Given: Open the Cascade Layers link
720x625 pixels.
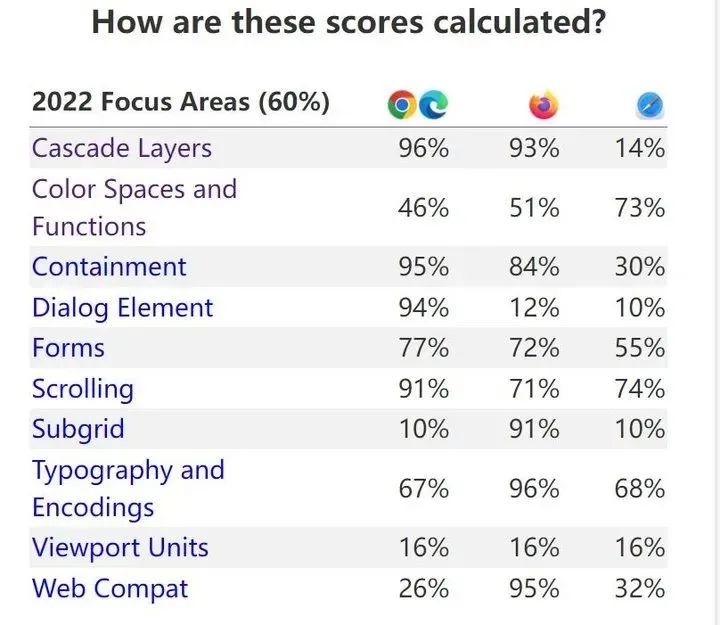Looking at the screenshot, I should coord(122,148).
